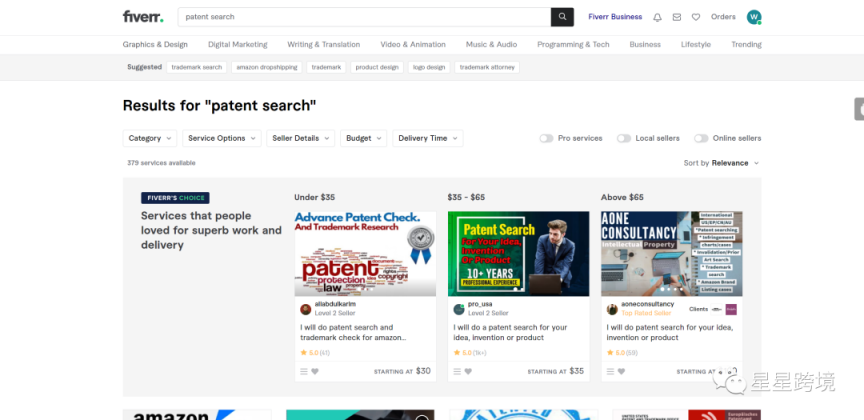The width and height of the screenshot is (864, 420).
Task: Open gig title about trademark check for amazon
Action: (x=353, y=332)
